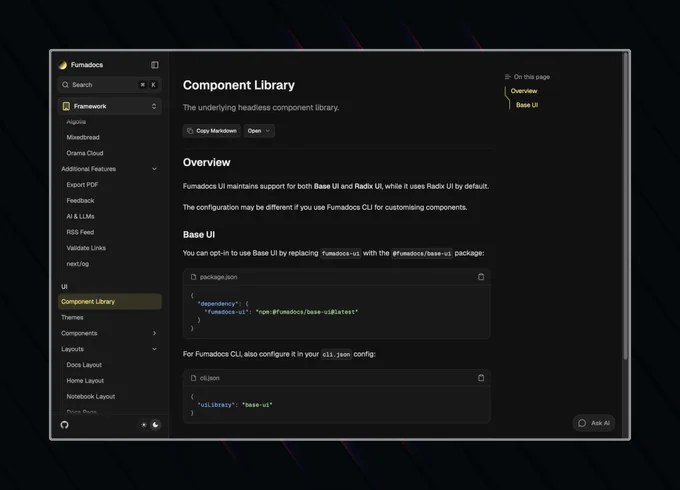This screenshot has height=490, width=680.
Task: Jump to Overview in page outline
Action: (524, 91)
